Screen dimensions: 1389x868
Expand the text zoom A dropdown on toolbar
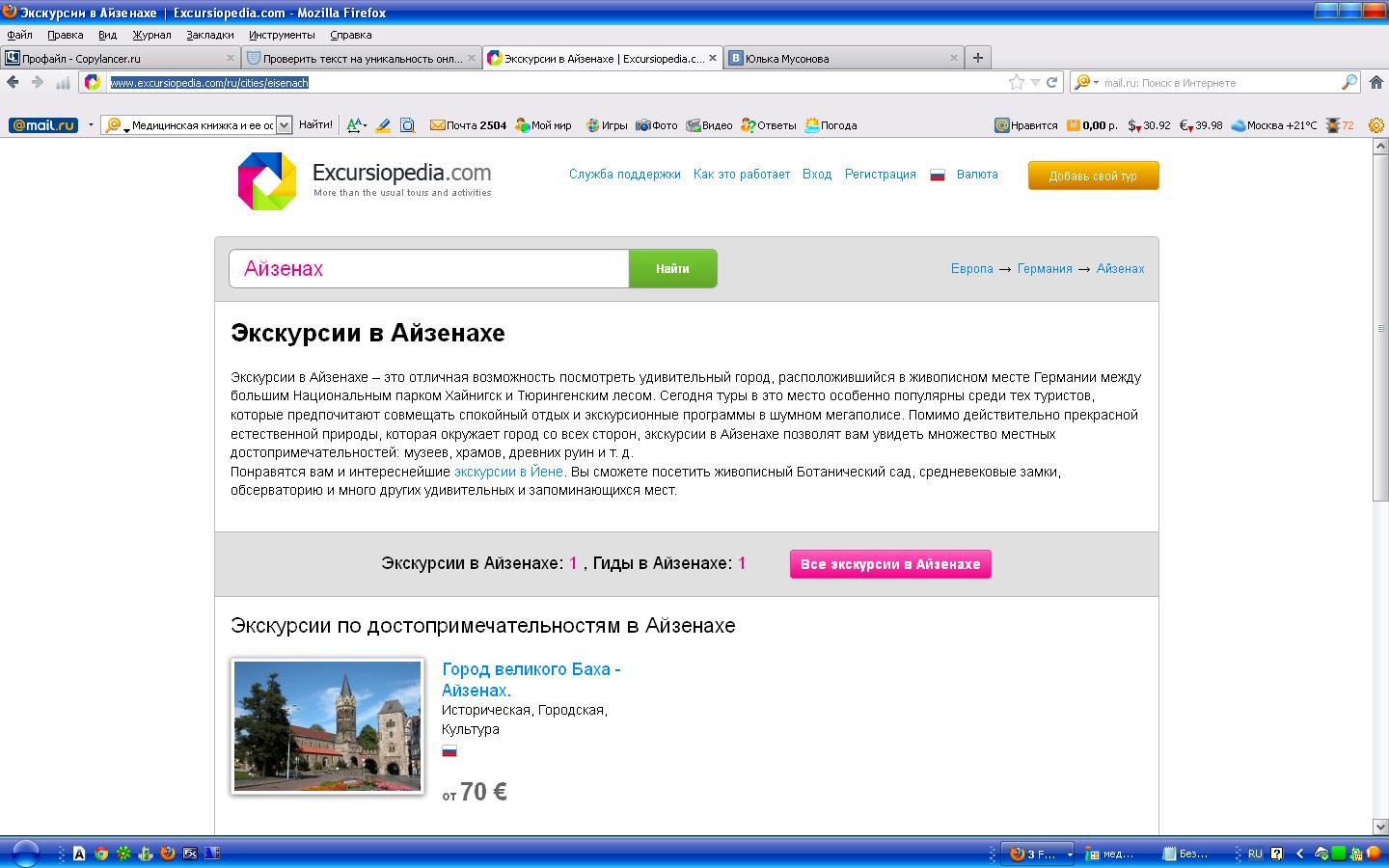click(365, 126)
